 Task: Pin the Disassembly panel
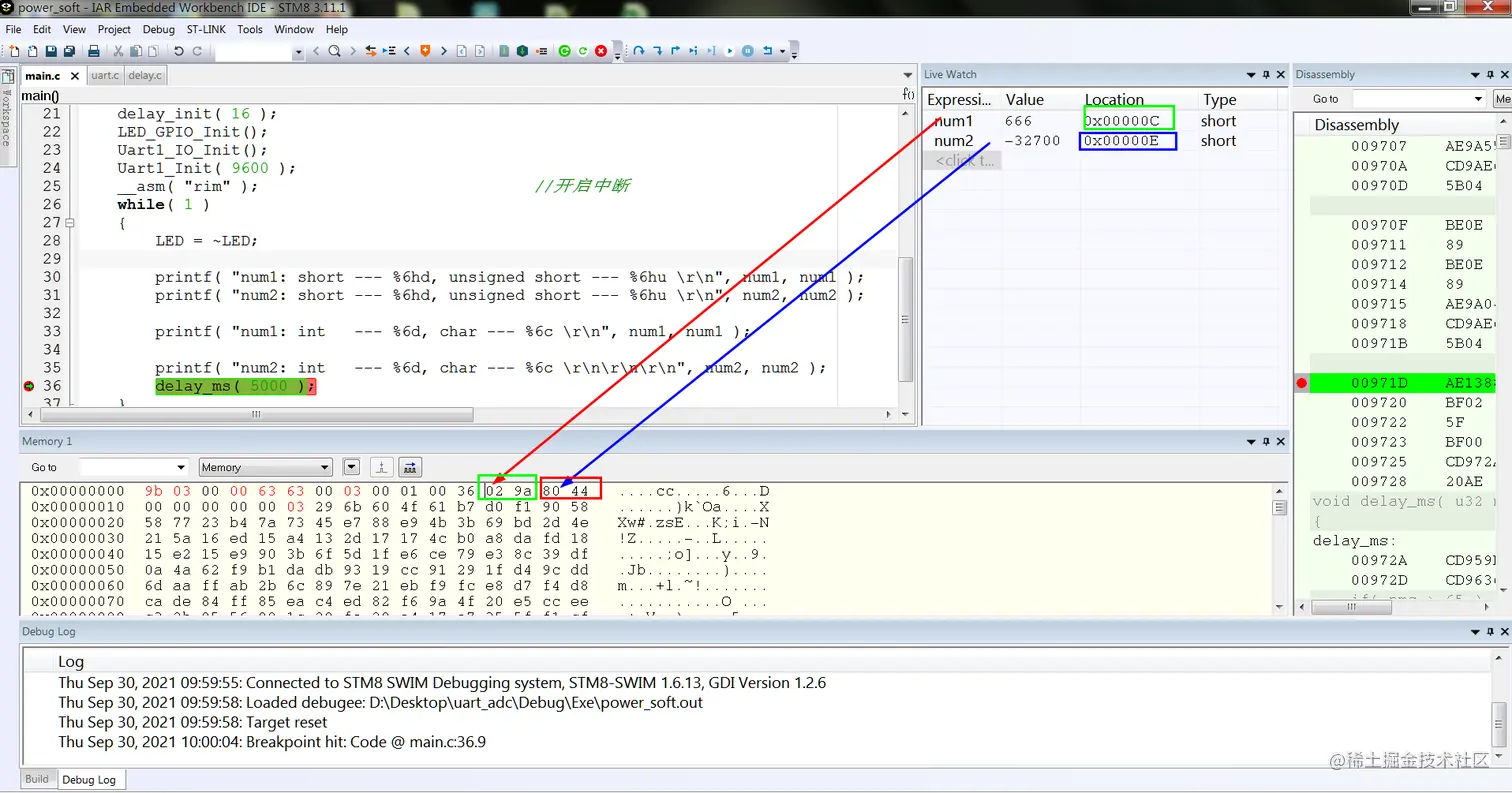[1489, 74]
